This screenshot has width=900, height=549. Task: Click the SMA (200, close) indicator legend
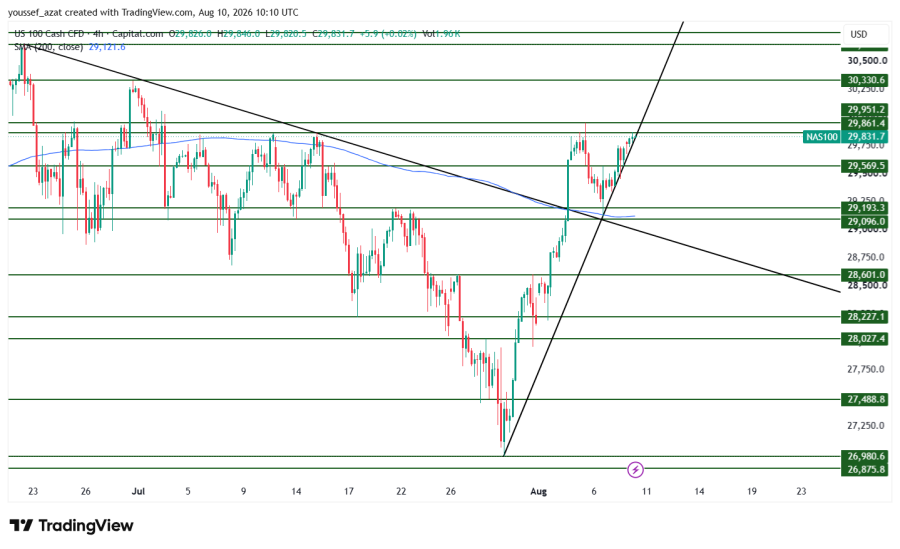click(49, 47)
